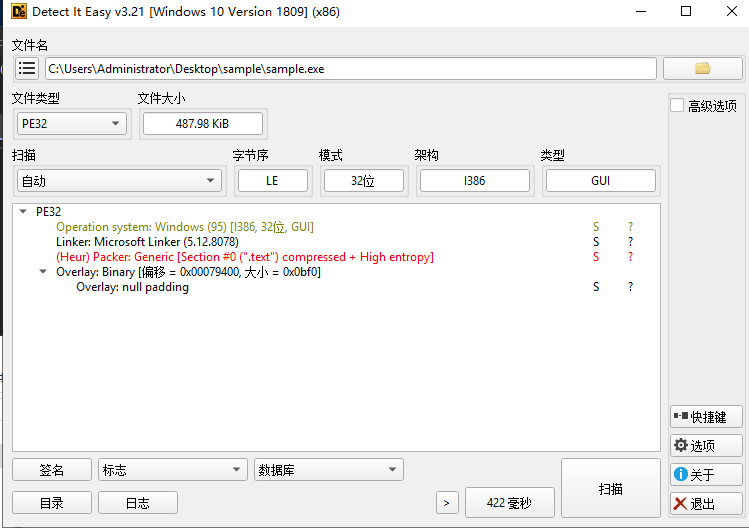
Task: Open the recent files list icon
Action: [27, 68]
